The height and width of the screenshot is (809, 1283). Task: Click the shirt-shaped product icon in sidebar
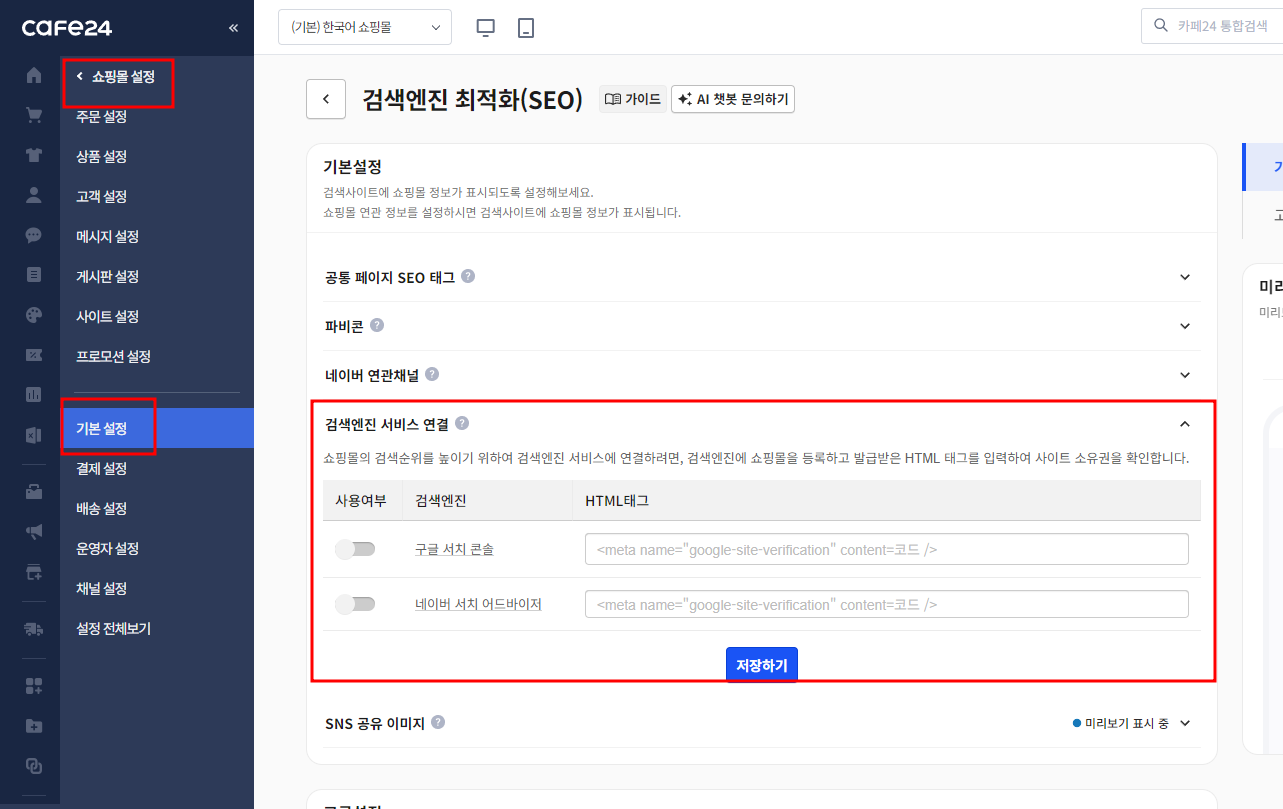click(x=33, y=156)
